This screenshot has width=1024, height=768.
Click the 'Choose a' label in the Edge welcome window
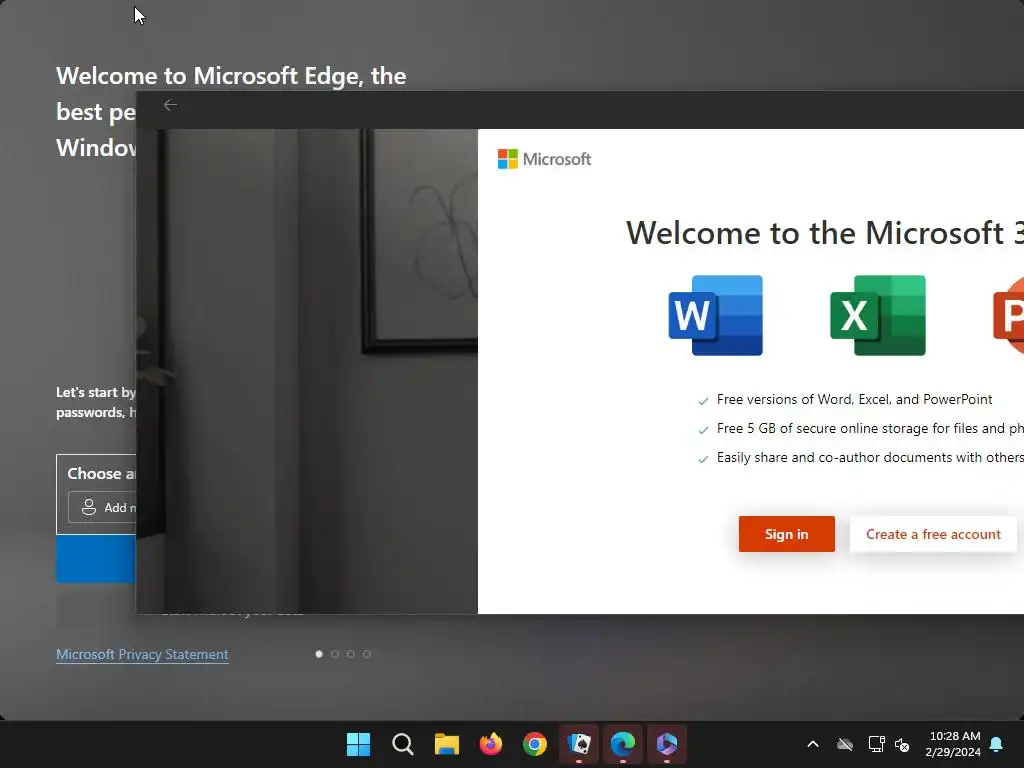tap(101, 473)
